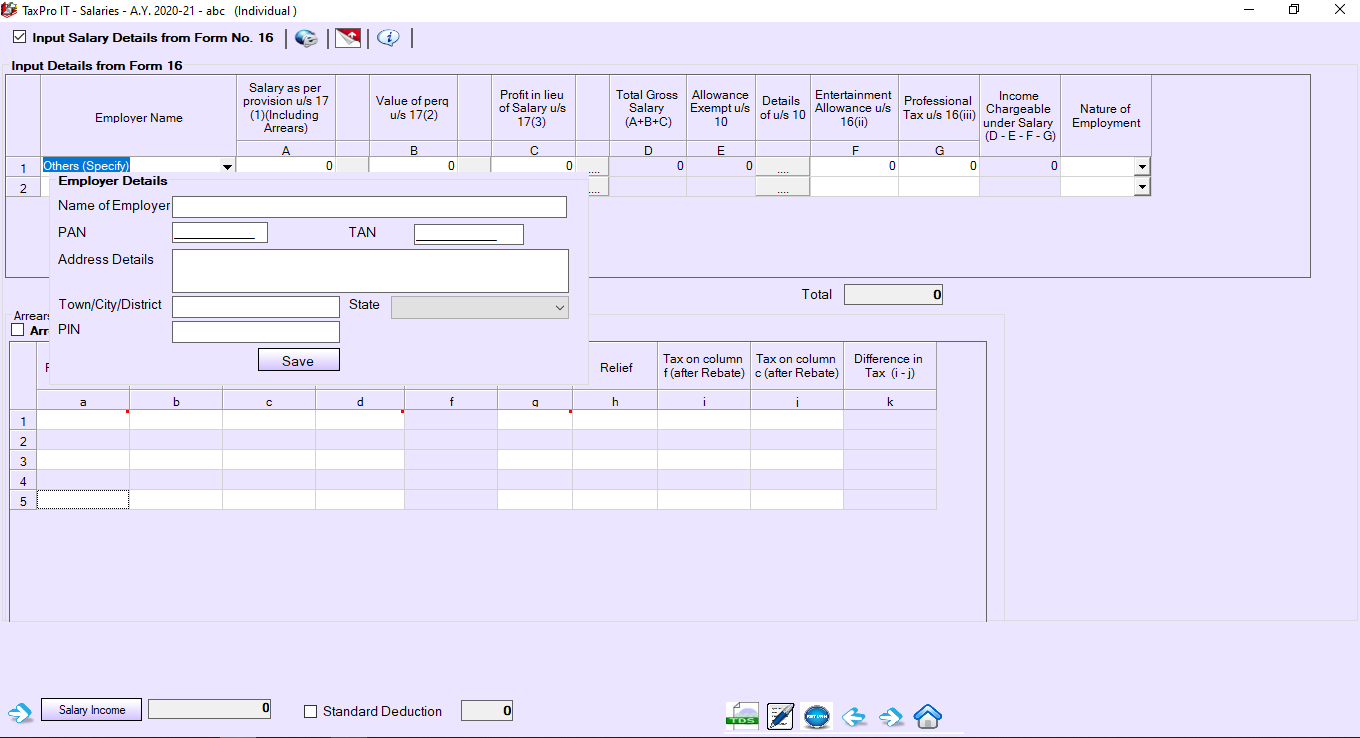The image size is (1360, 738).
Task: Click 'Tax on column c (after Rebate)' header
Action: click(796, 366)
